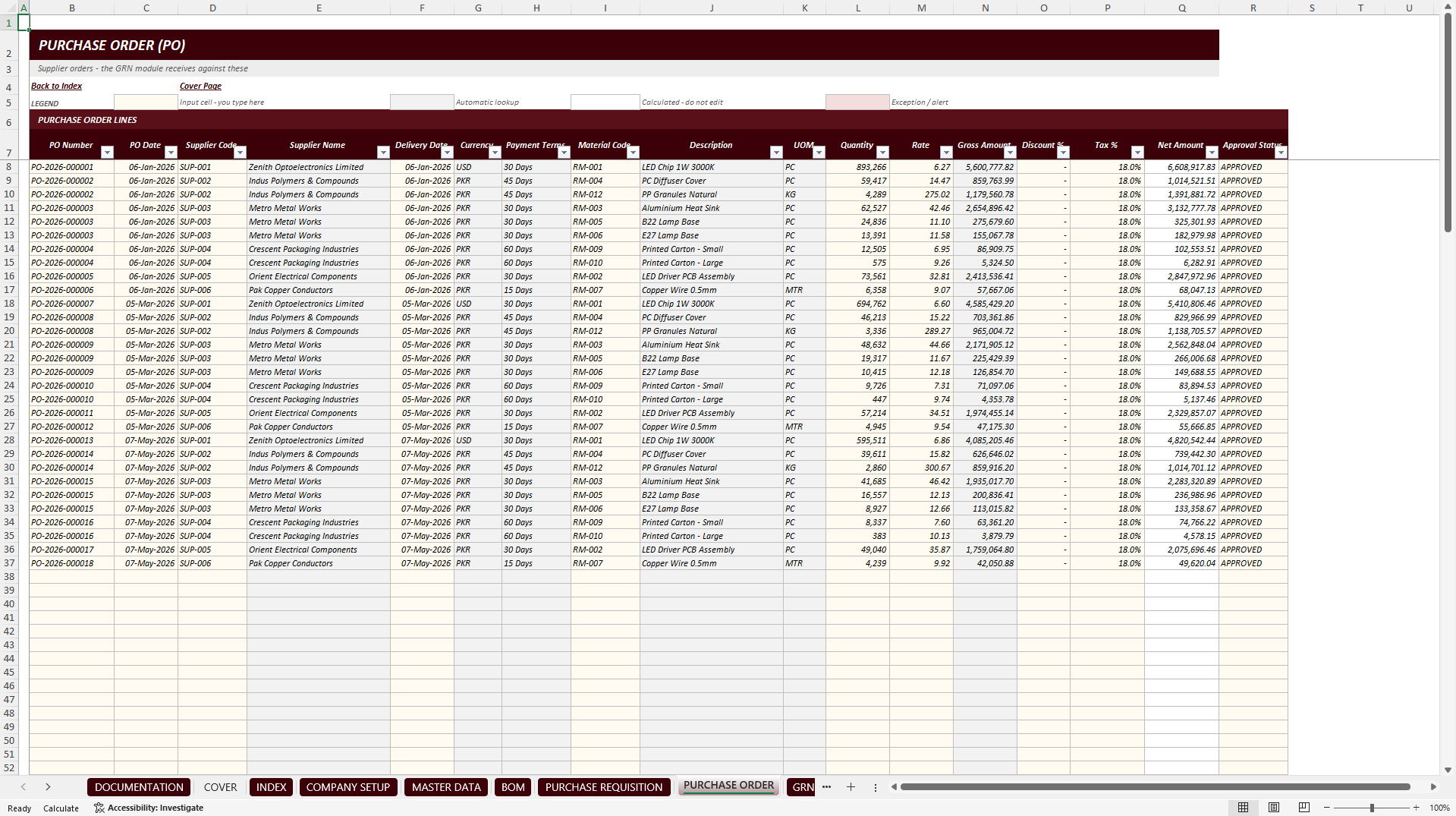Click the previous sheet navigation arrow

pos(24,787)
